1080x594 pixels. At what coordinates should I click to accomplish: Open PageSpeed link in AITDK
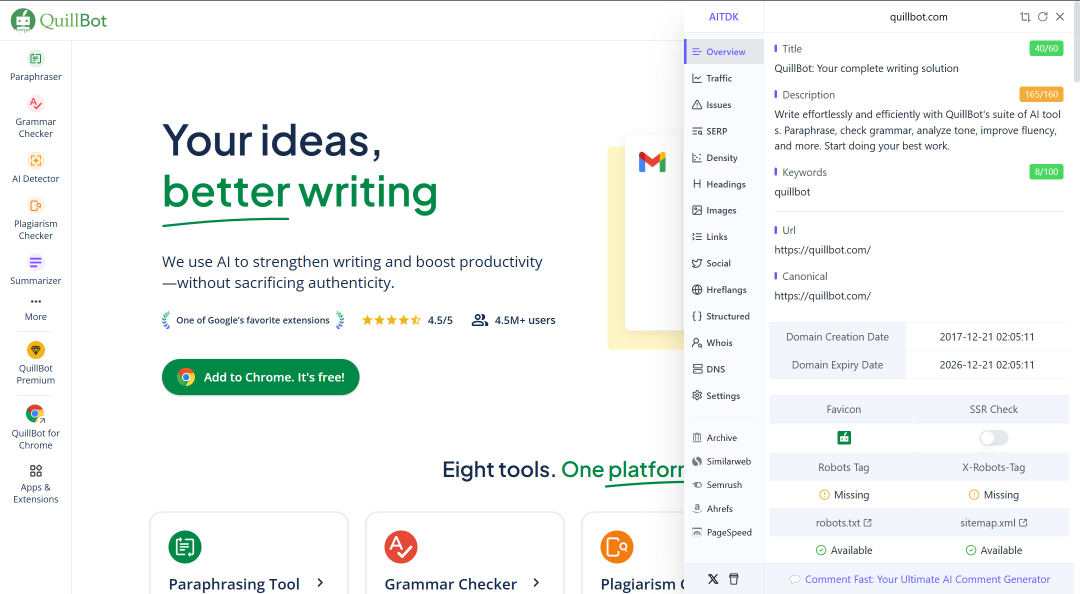pyautogui.click(x=724, y=532)
